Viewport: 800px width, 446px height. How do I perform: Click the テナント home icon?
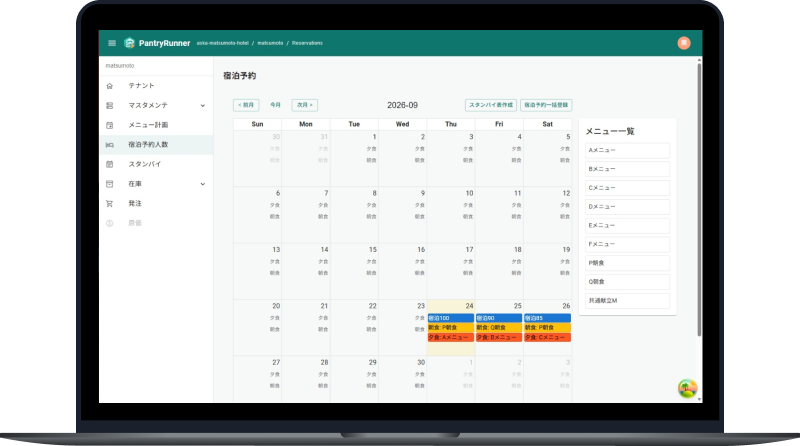109,86
